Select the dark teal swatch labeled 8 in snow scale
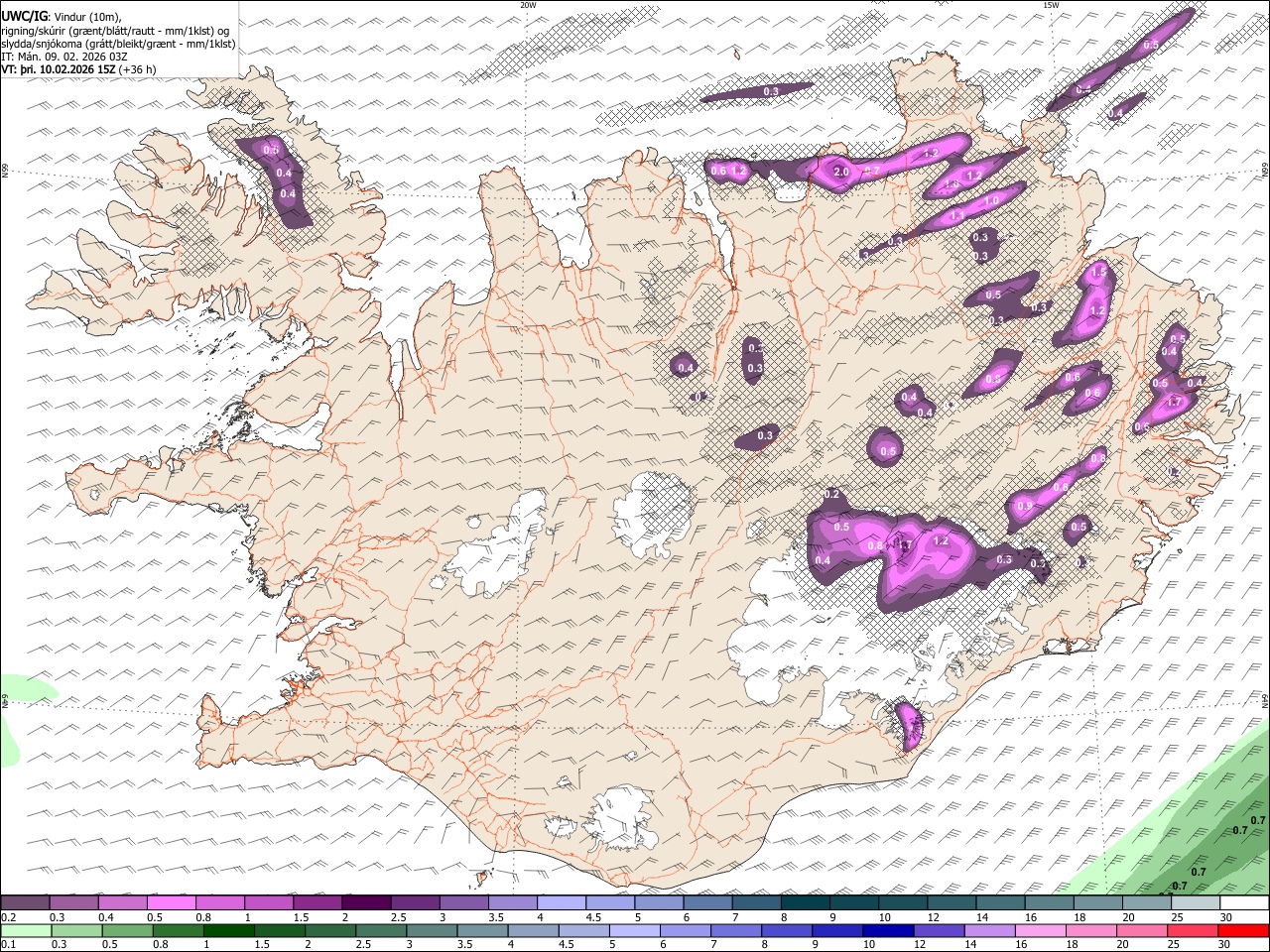 pos(805,903)
